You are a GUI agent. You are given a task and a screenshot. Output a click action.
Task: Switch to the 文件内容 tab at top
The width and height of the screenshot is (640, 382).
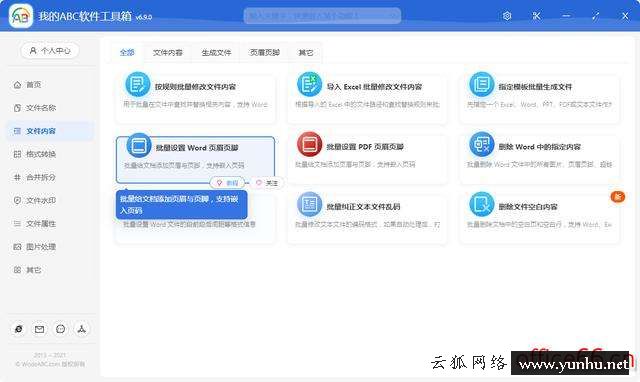pyautogui.click(x=167, y=53)
